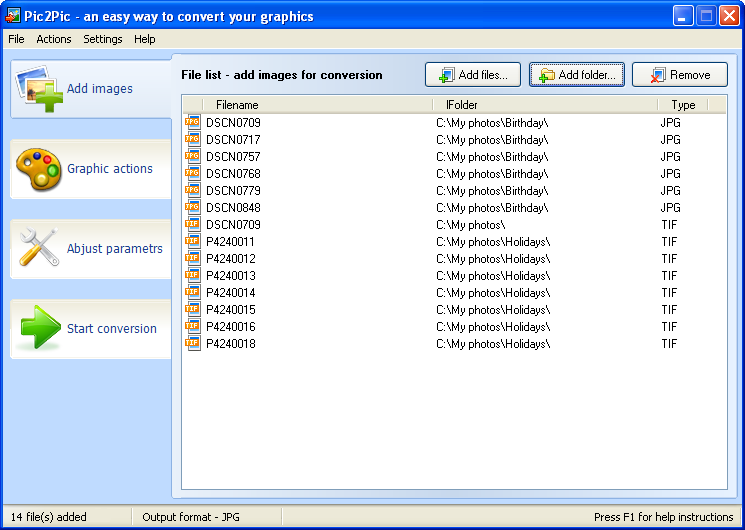Select the filename DSCN0848
Viewport: 745px width, 530px height.
click(x=233, y=208)
